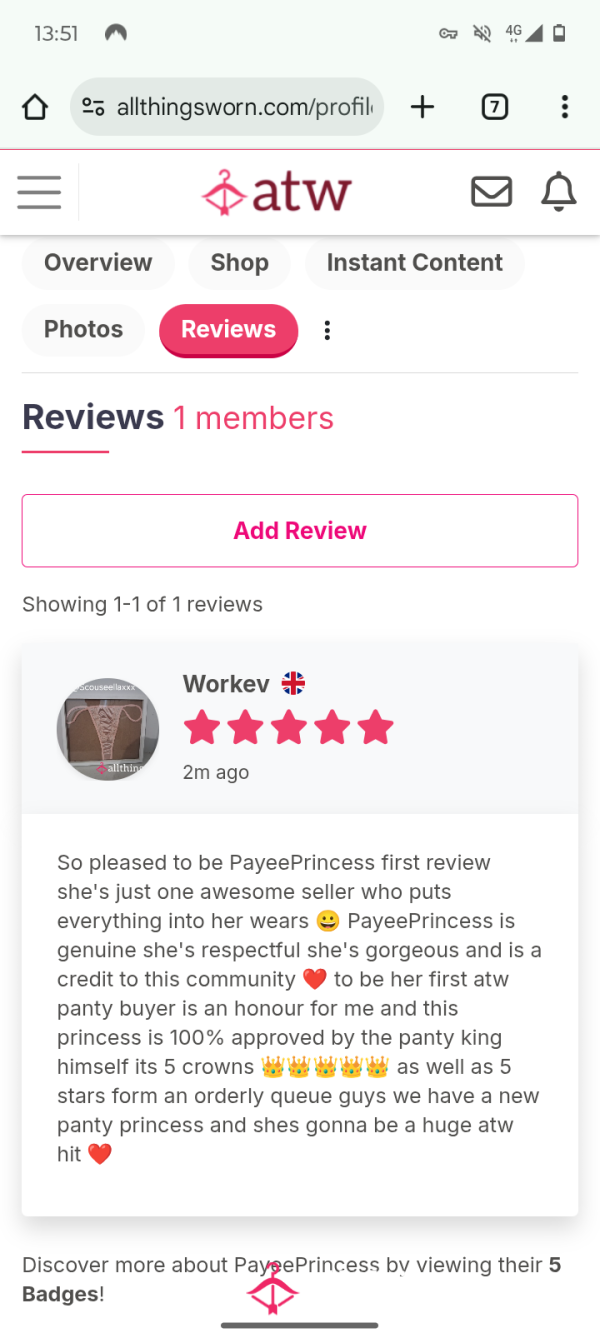The image size is (600, 1343).
Task: Open the messages envelope icon
Action: click(x=491, y=191)
